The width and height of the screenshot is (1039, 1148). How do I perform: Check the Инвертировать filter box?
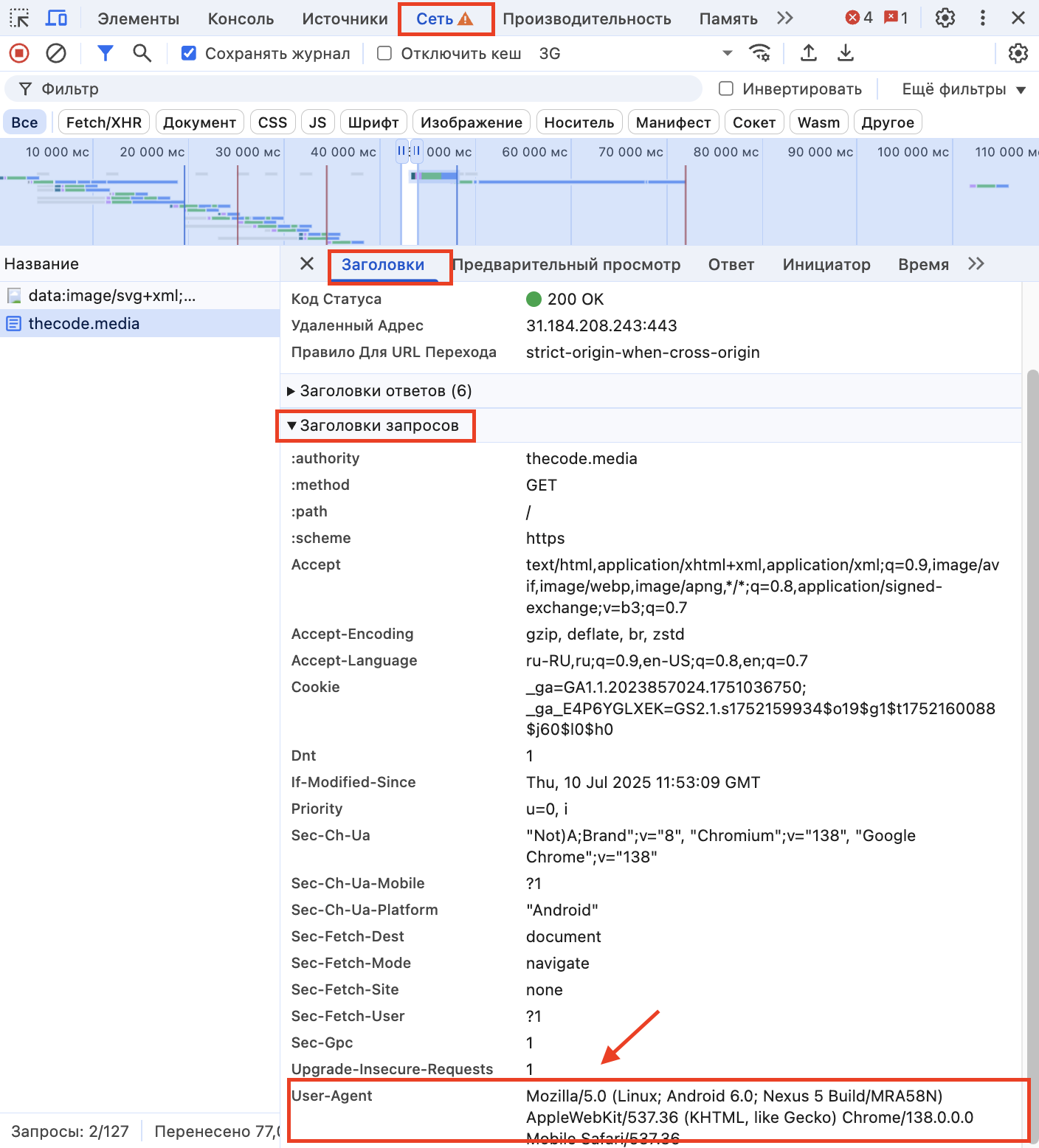[726, 88]
